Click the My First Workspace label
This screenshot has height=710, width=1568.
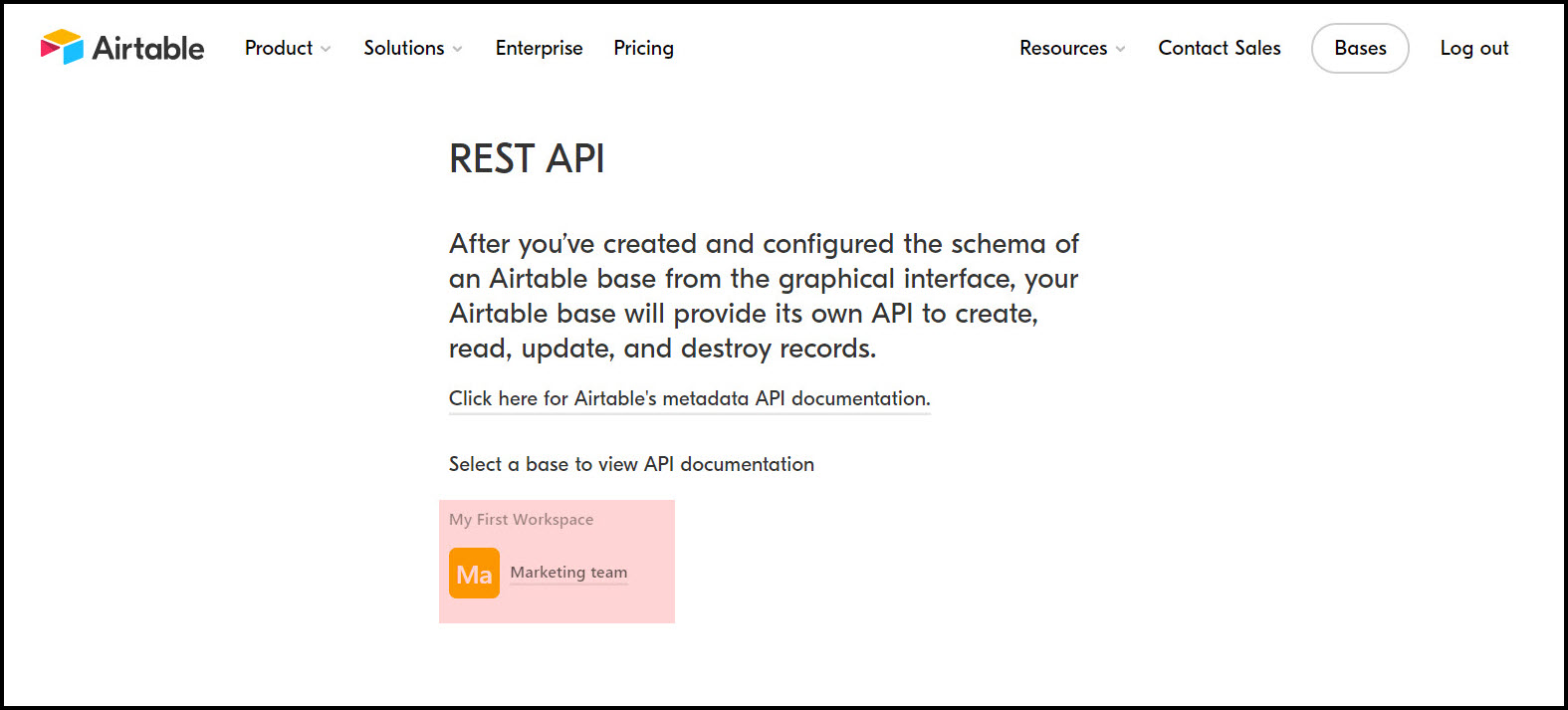pyautogui.click(x=521, y=519)
